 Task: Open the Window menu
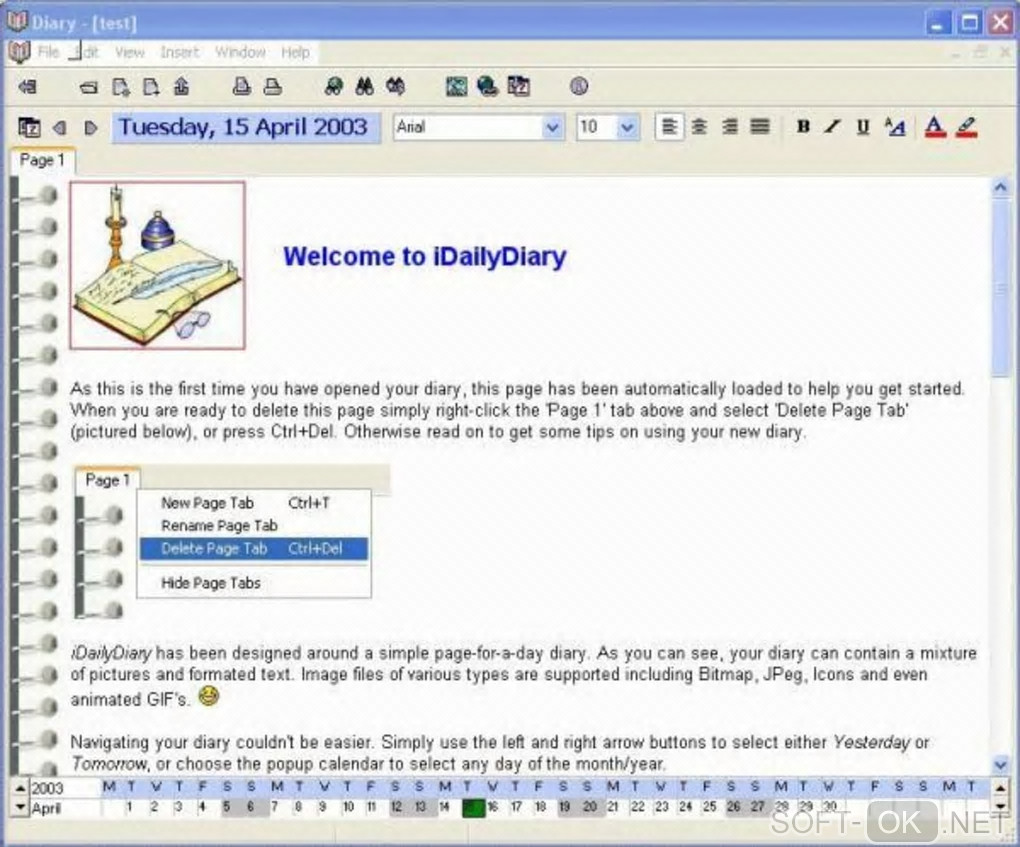[x=240, y=52]
